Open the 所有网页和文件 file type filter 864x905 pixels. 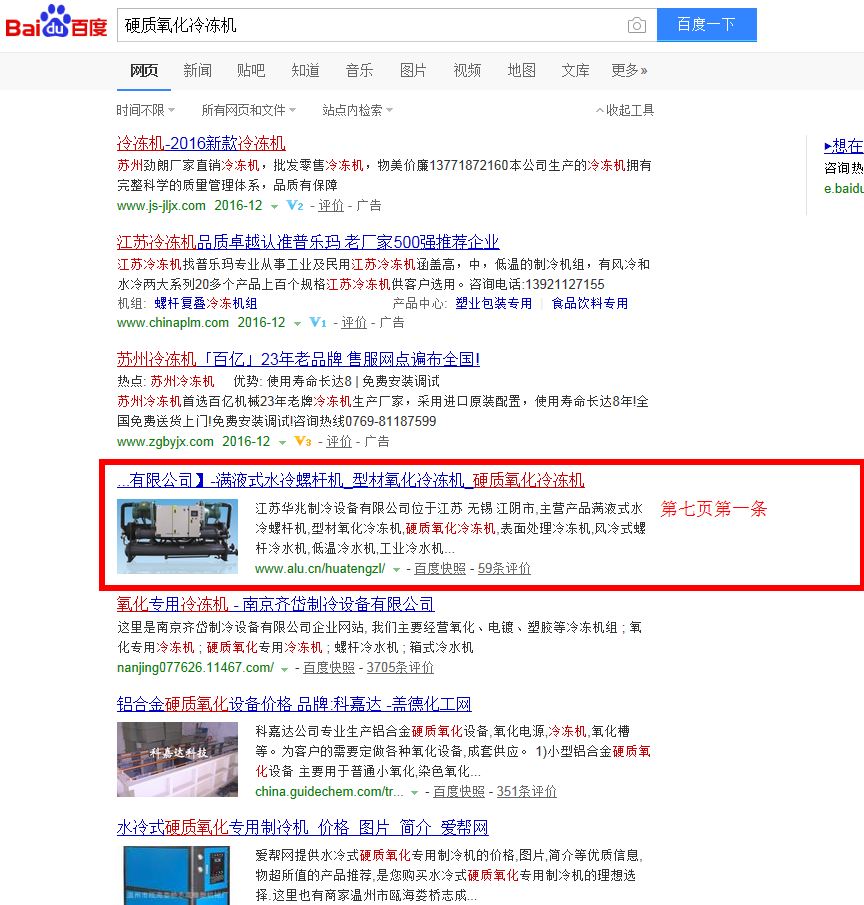tap(248, 110)
